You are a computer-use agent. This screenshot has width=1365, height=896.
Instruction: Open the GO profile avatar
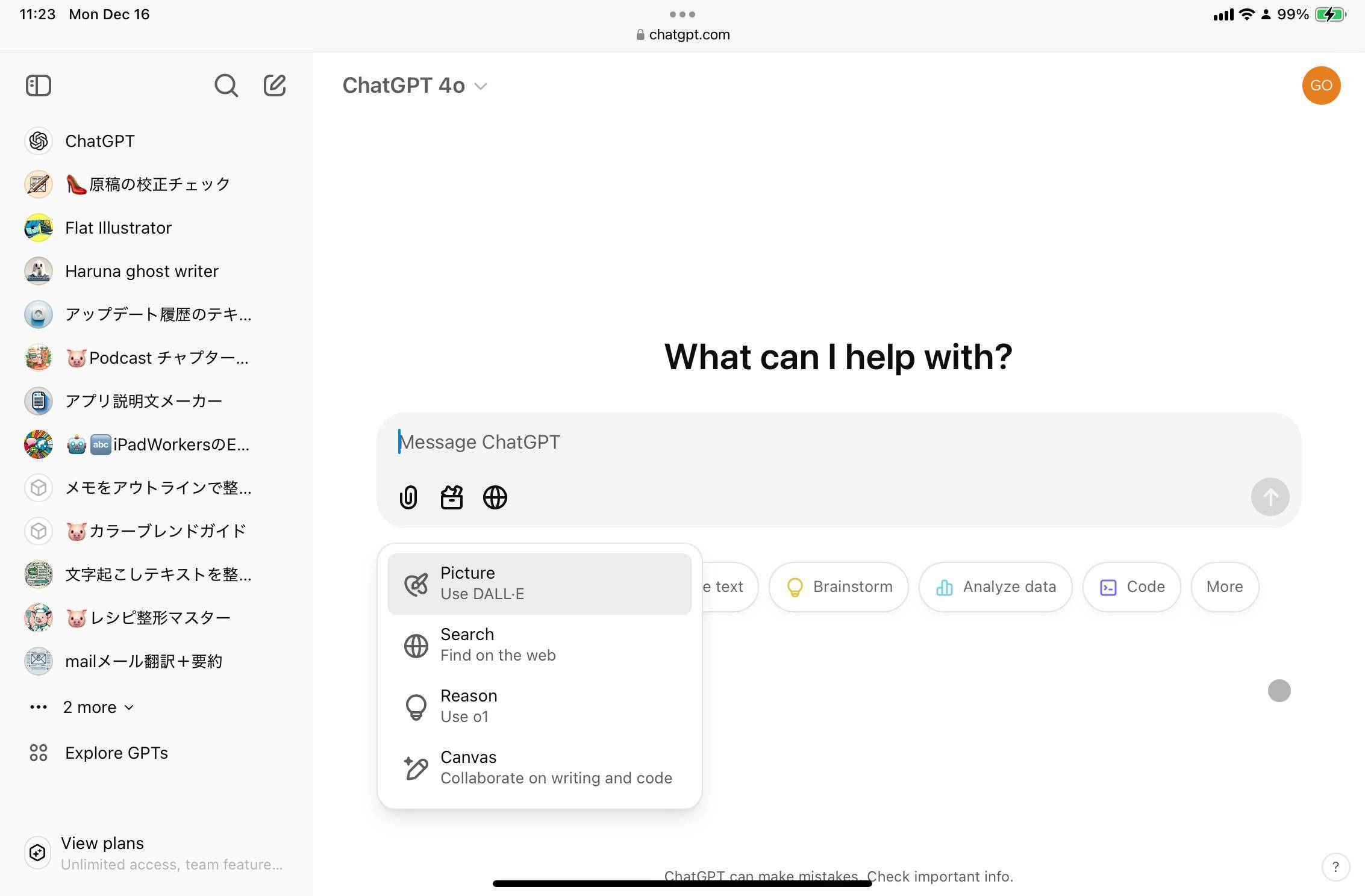point(1321,86)
